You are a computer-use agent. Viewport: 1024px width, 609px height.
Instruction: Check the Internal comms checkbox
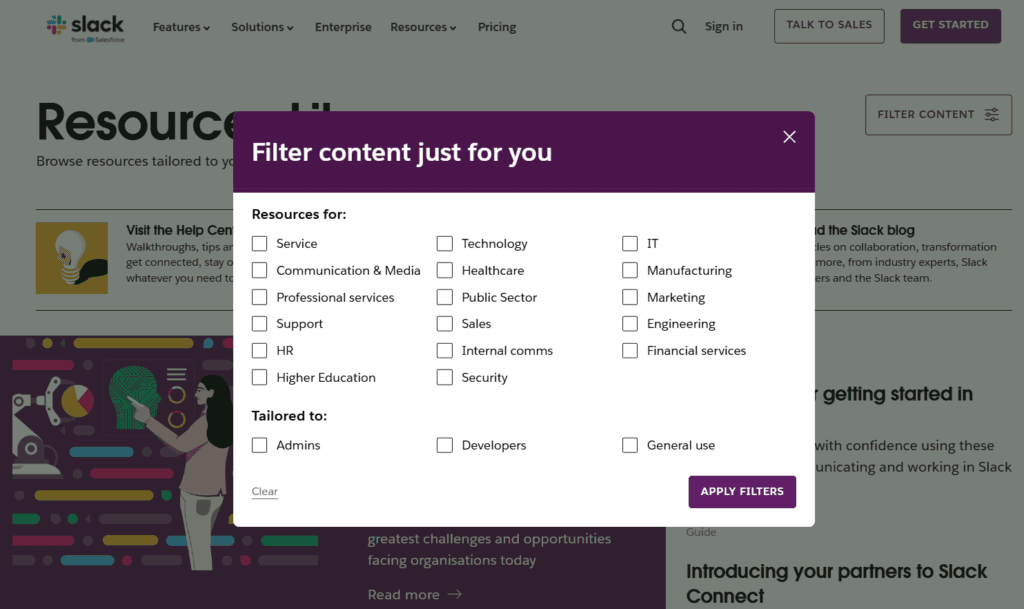(445, 351)
